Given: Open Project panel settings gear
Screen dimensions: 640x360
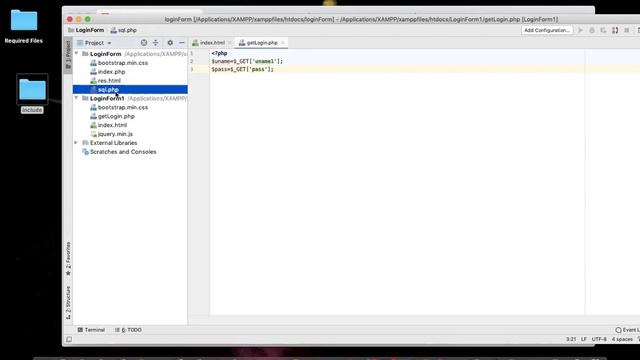Looking at the screenshot, I should [x=170, y=43].
